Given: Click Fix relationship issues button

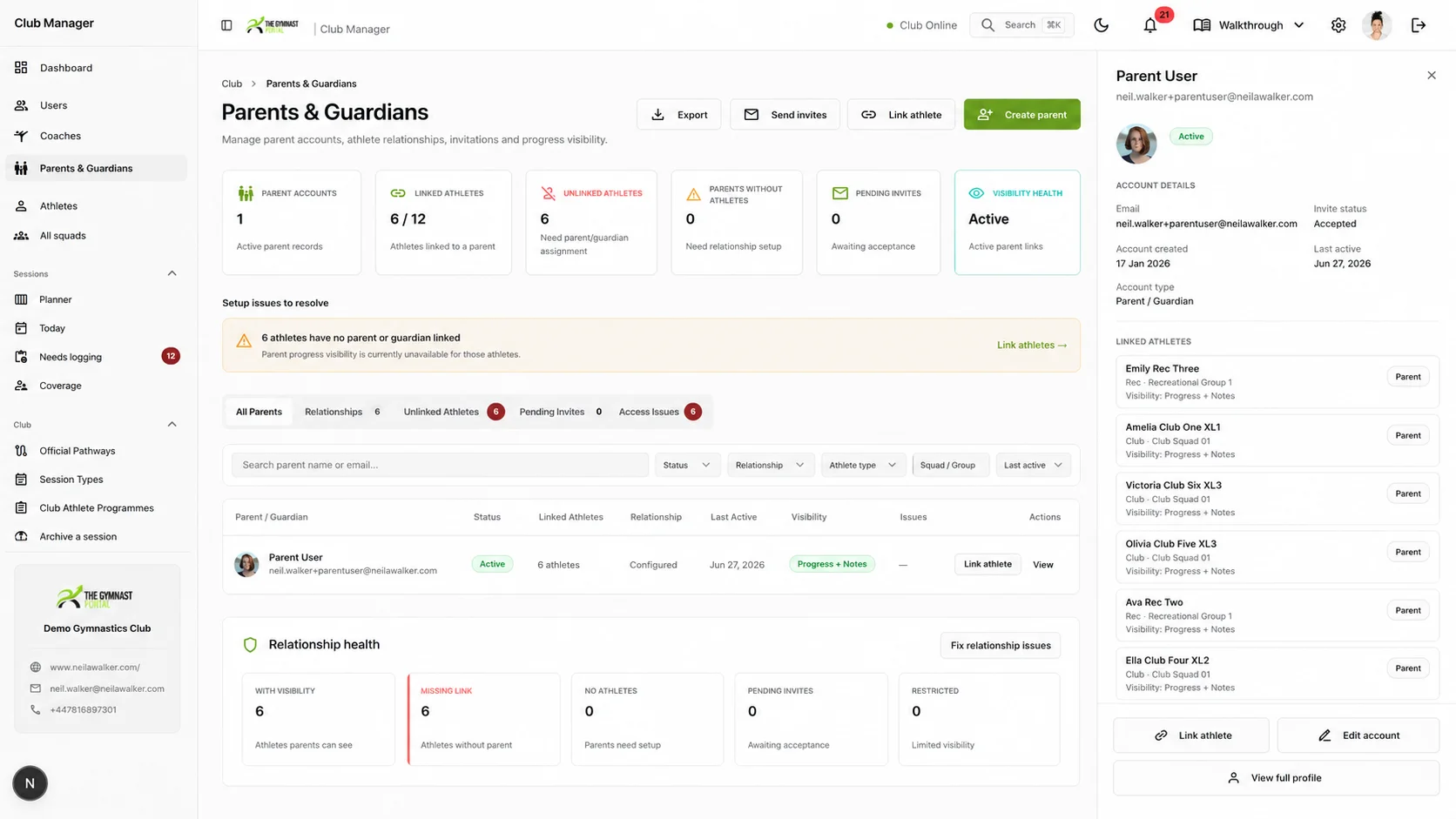Looking at the screenshot, I should tap(1001, 646).
